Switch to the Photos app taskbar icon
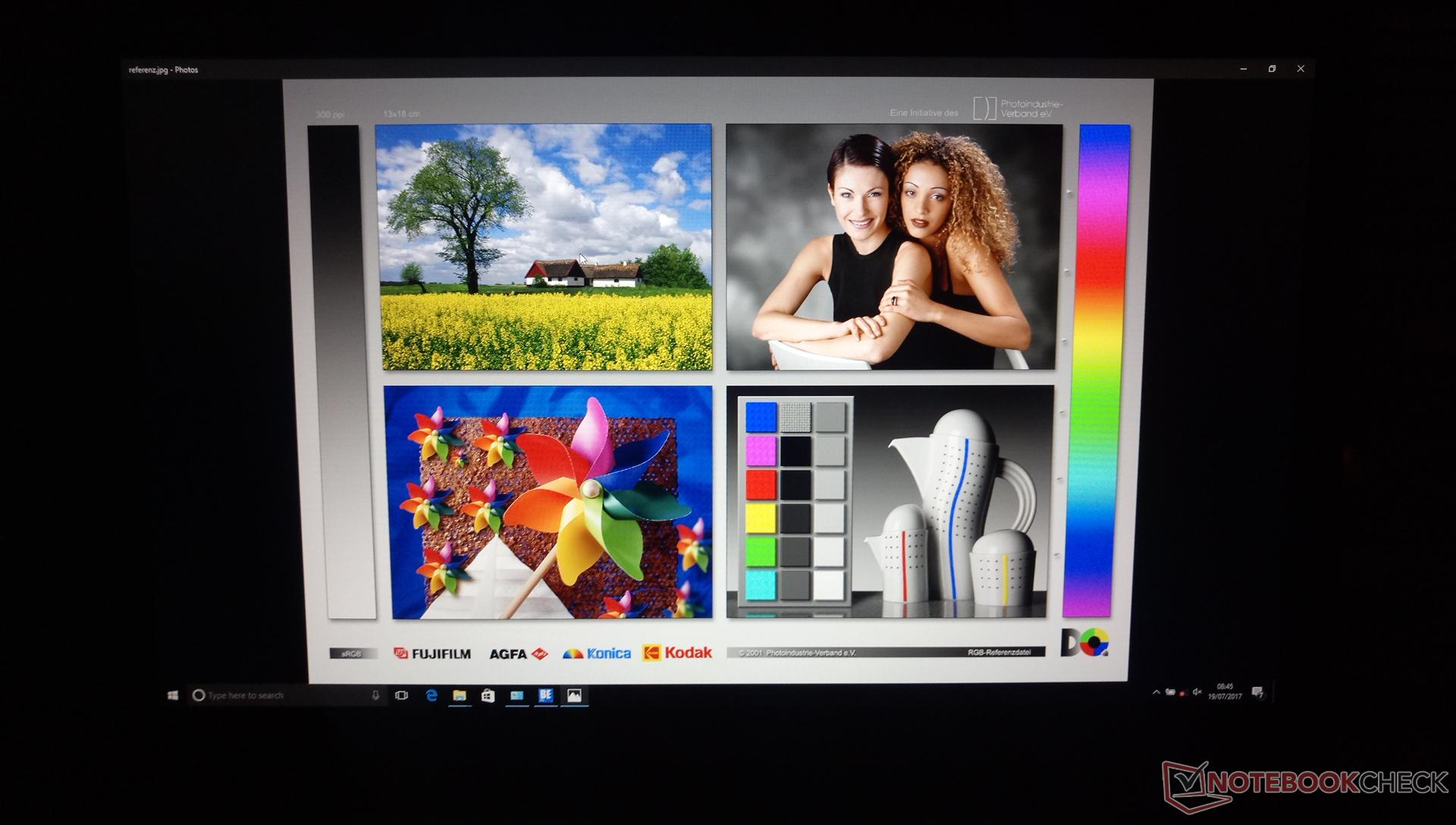This screenshot has height=825, width=1456. 574,695
